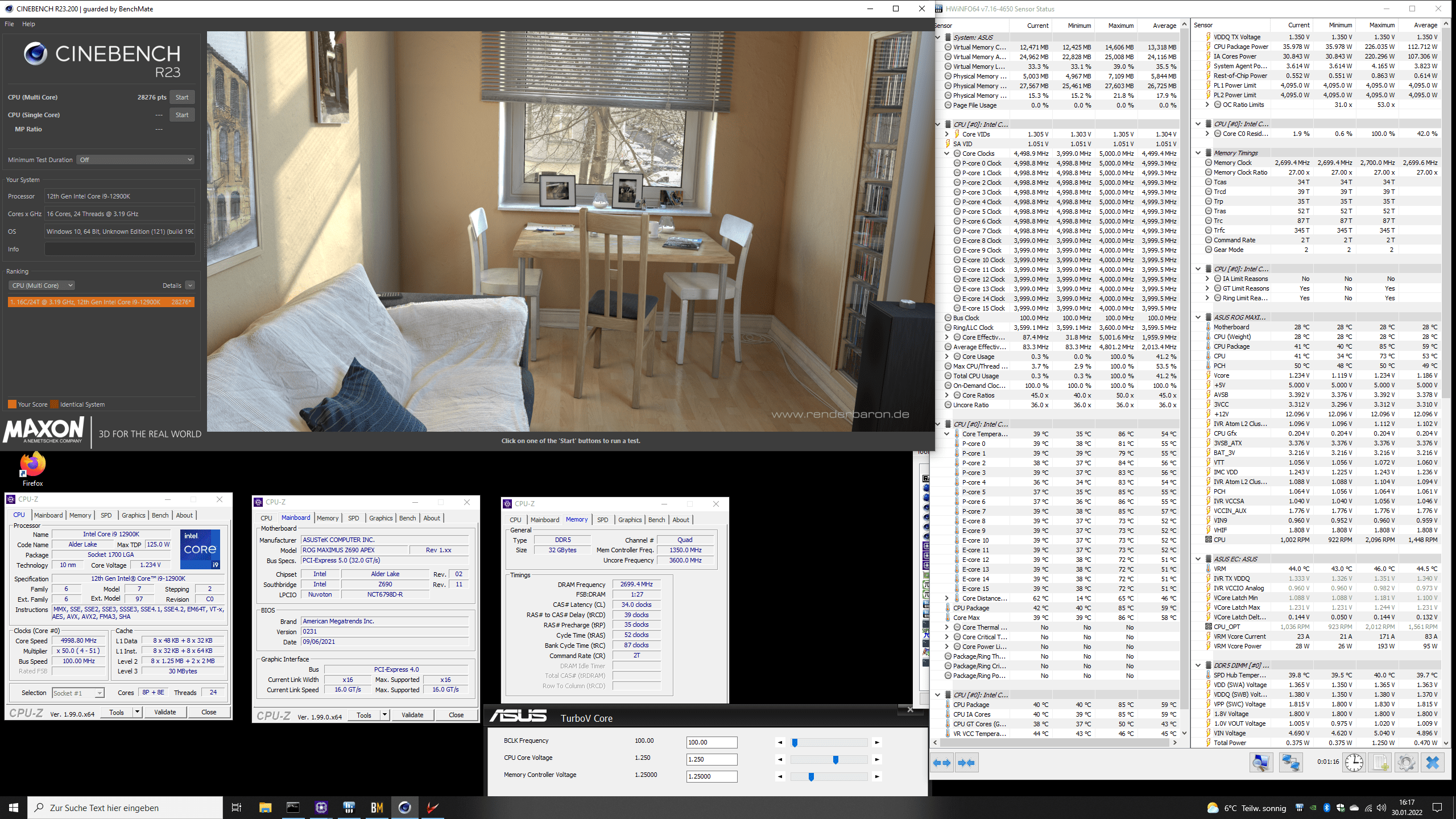Viewport: 1456px width, 819px height.
Task: Increase Memory Controller Voltage right arrow
Action: 877,776
